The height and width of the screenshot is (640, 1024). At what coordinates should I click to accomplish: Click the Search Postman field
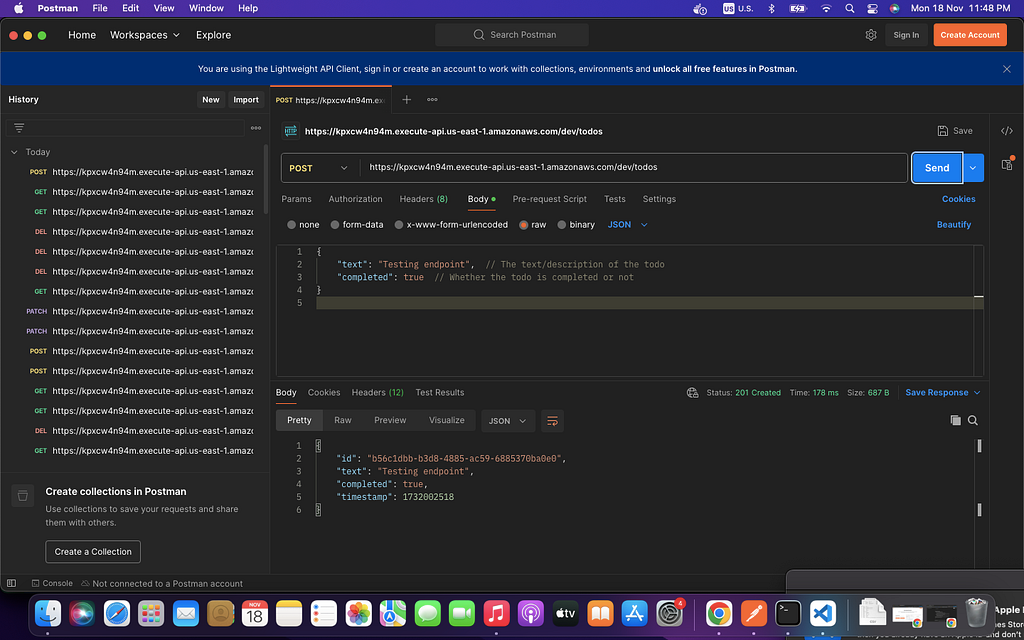(512, 35)
